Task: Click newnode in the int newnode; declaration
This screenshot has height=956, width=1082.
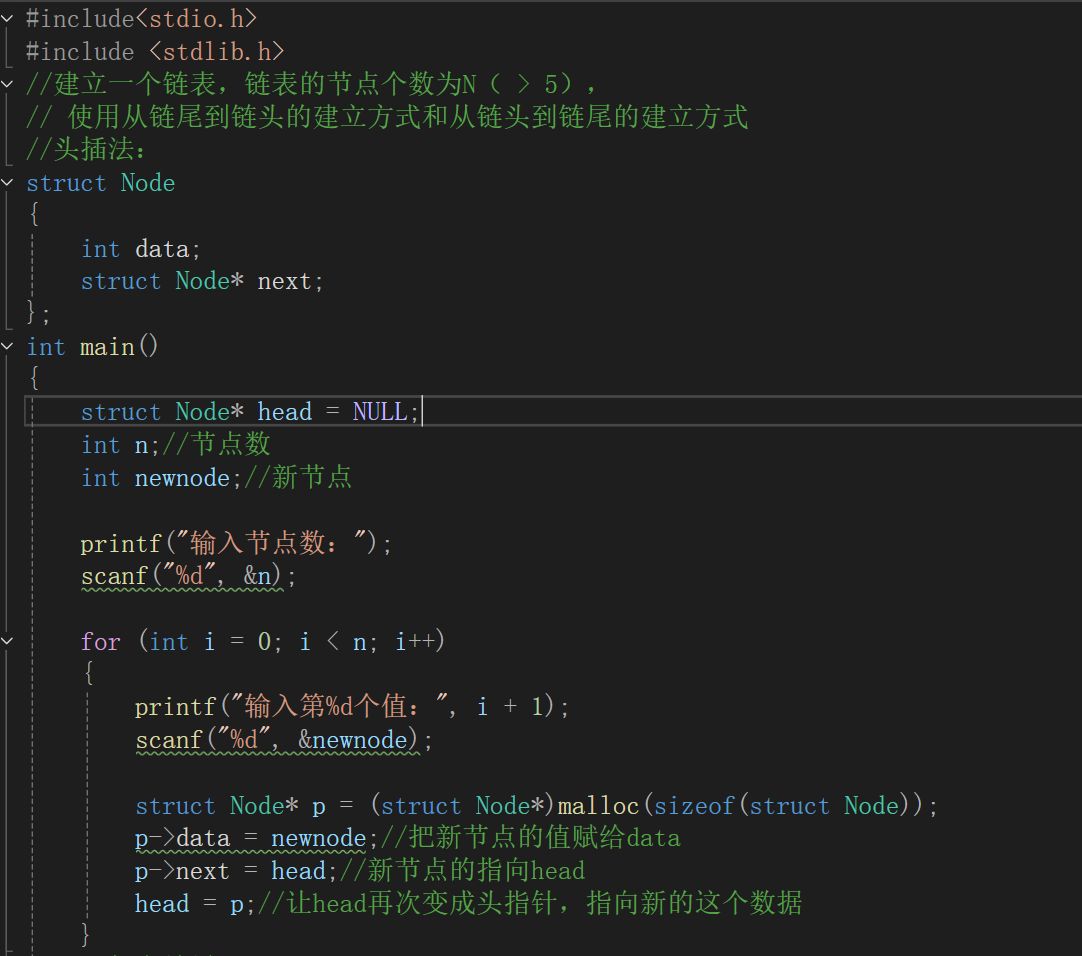Action: (x=182, y=478)
